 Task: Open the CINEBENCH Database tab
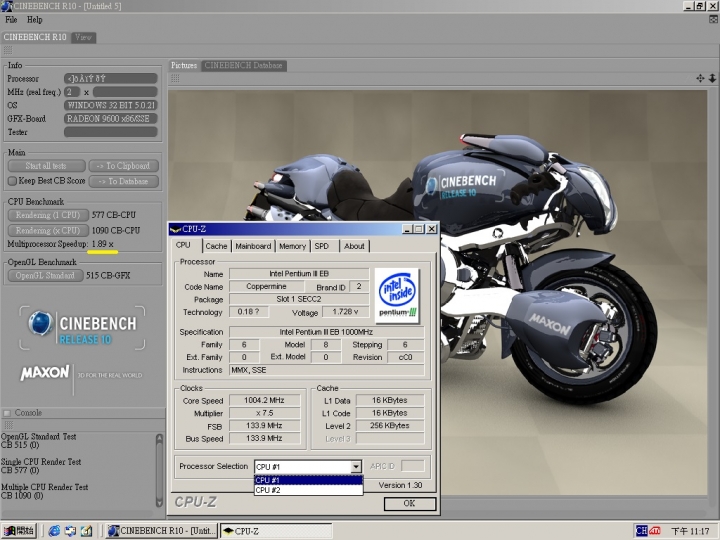[243, 66]
